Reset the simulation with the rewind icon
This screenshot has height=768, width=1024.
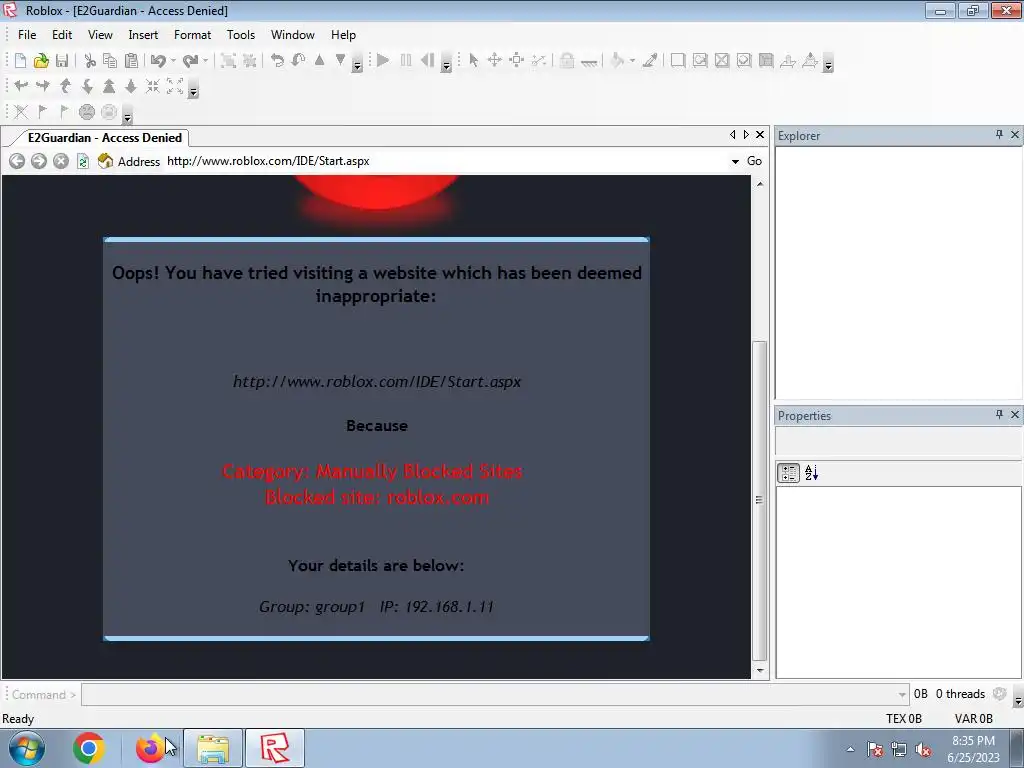click(x=427, y=61)
